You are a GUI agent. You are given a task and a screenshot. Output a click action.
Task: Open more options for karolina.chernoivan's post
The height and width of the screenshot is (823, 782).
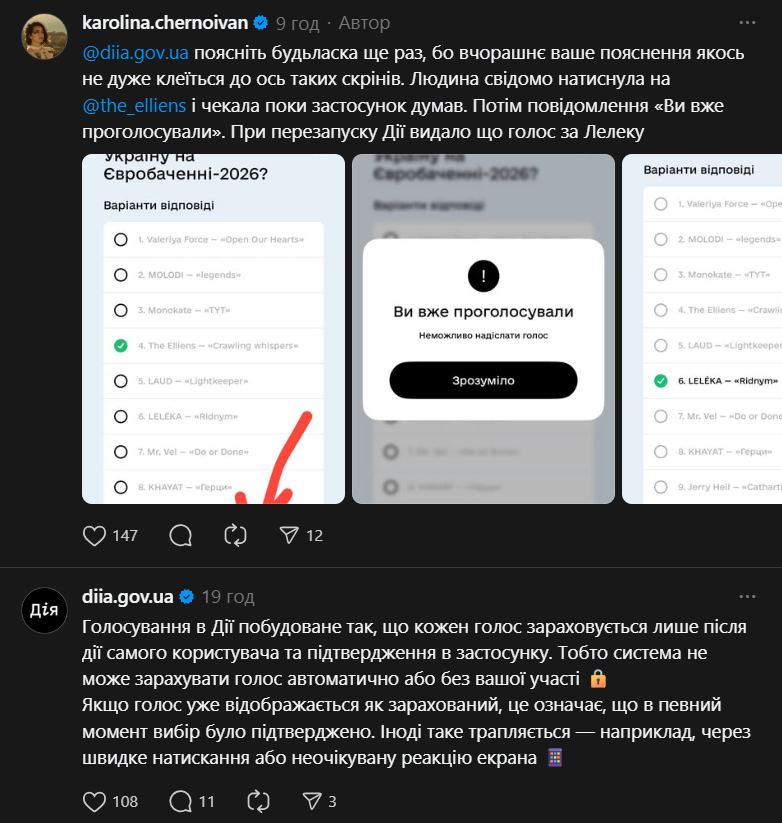[x=747, y=23]
